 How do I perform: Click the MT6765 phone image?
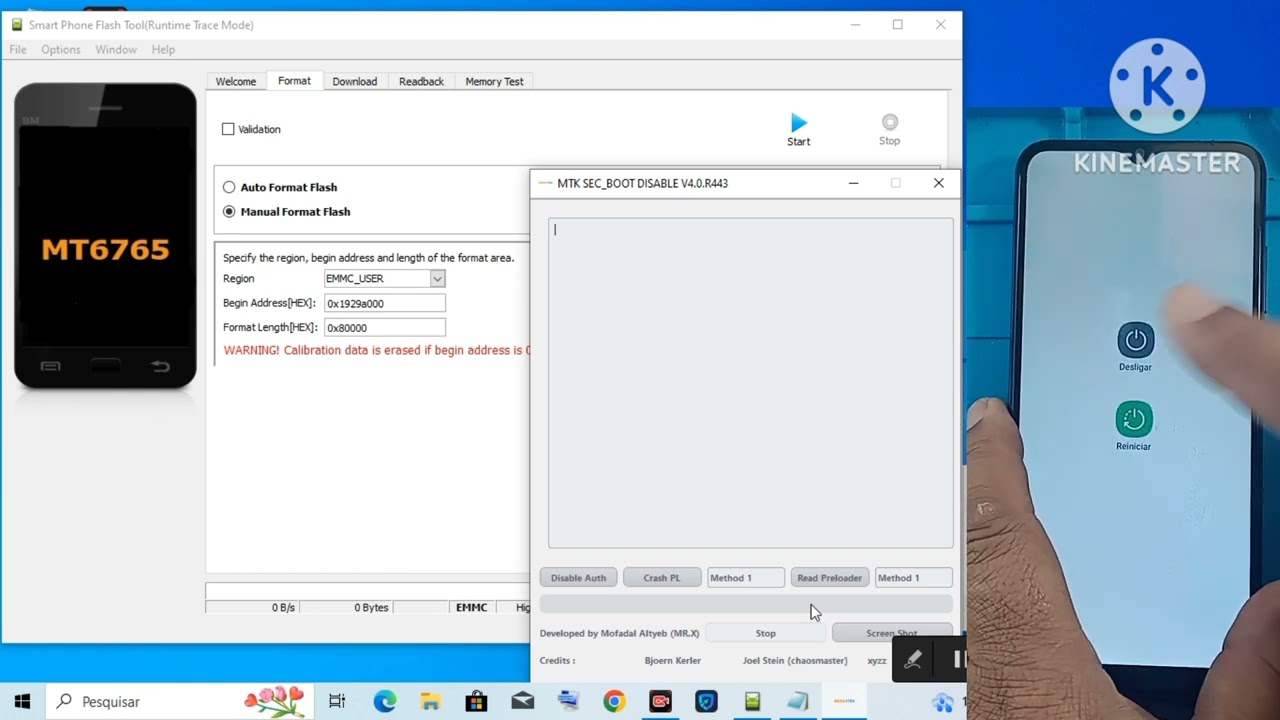click(105, 236)
